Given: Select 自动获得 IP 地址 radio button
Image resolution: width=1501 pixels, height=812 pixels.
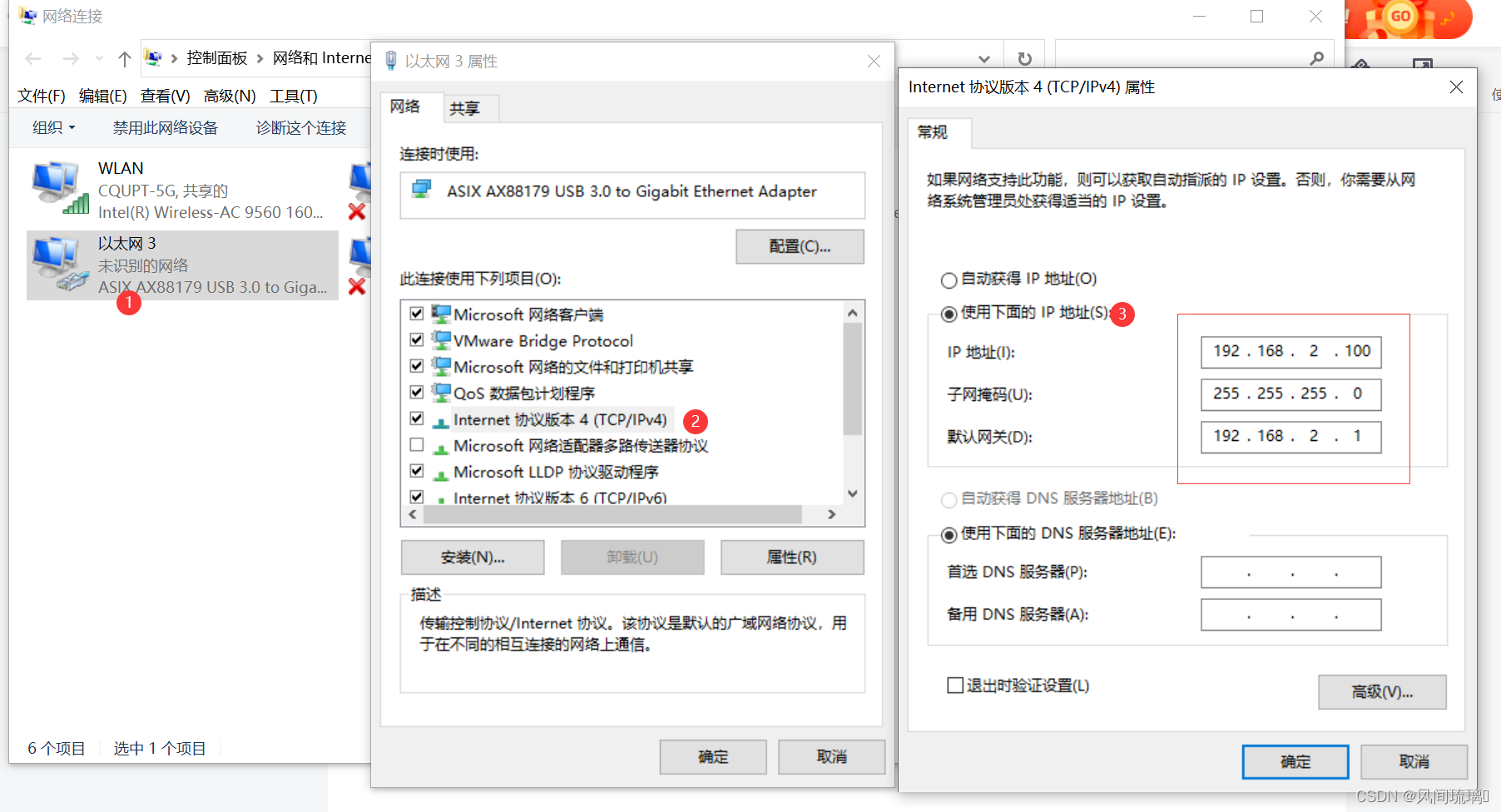Looking at the screenshot, I should tap(949, 280).
